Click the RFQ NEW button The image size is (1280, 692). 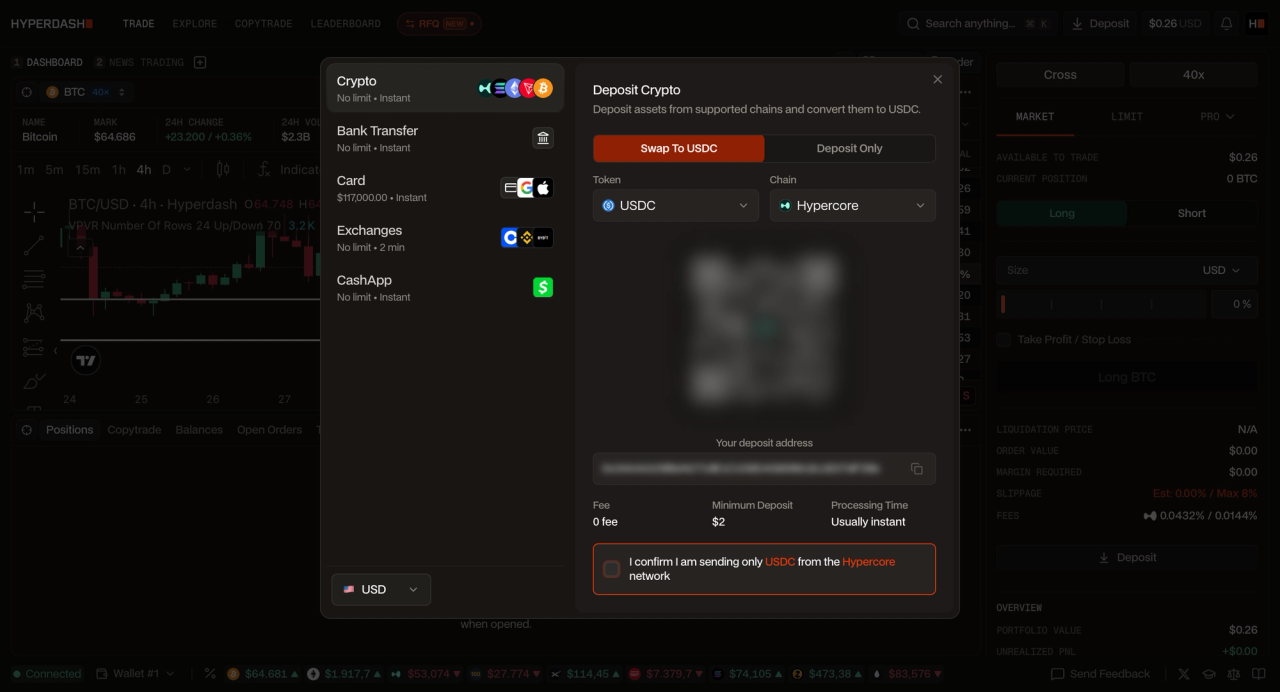[439, 24]
